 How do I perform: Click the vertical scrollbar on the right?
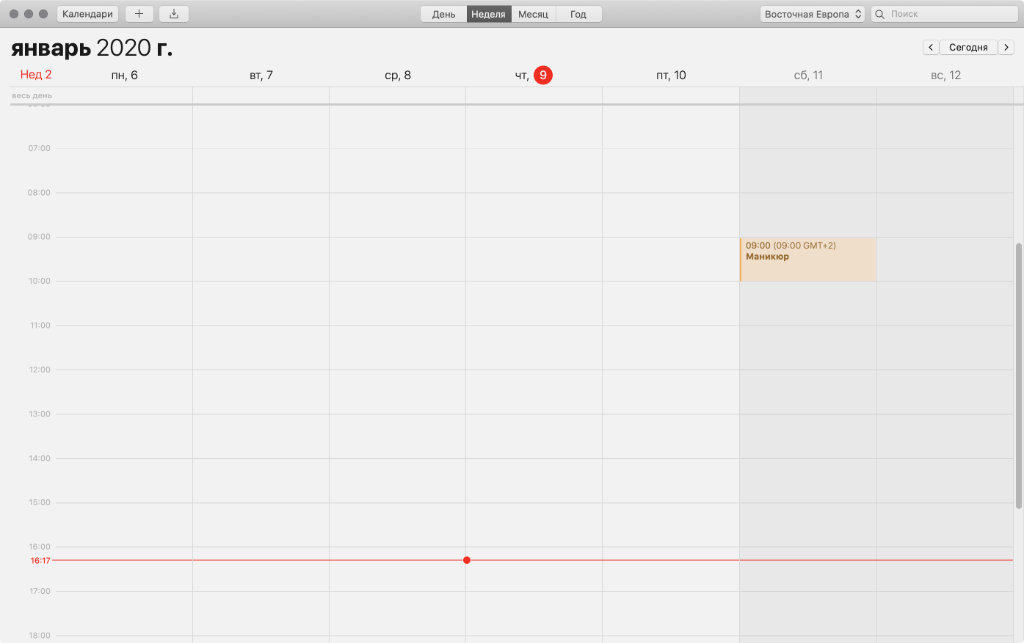coord(1019,375)
